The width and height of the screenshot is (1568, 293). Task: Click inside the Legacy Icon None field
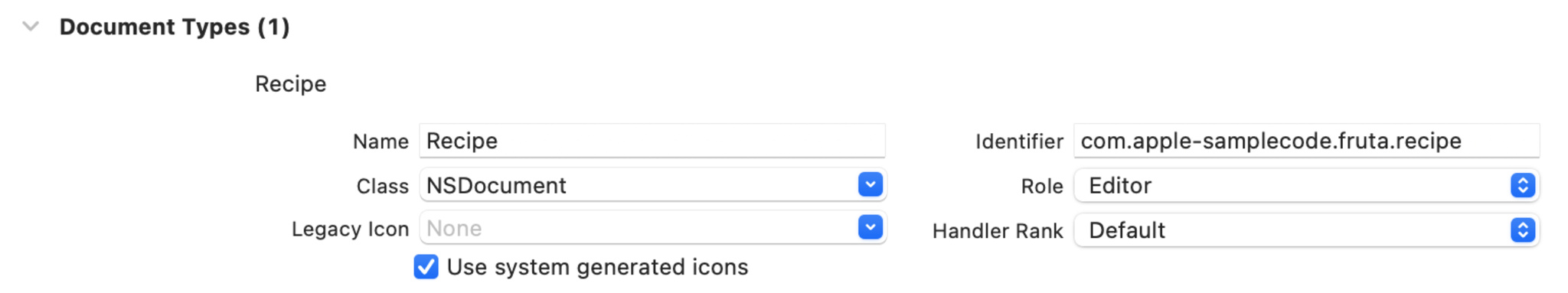pyautogui.click(x=639, y=228)
